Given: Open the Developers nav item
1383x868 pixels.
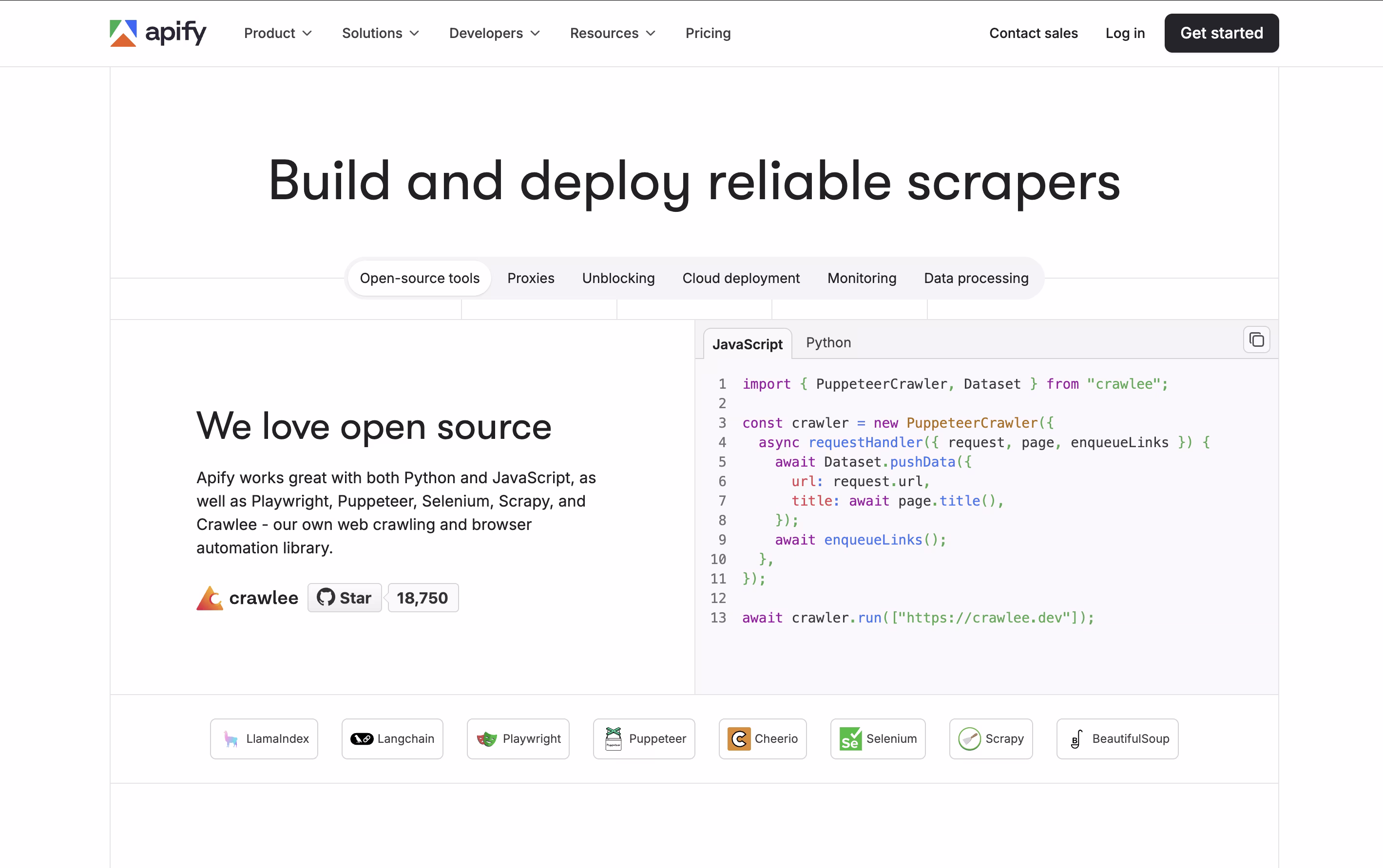Looking at the screenshot, I should coord(495,33).
